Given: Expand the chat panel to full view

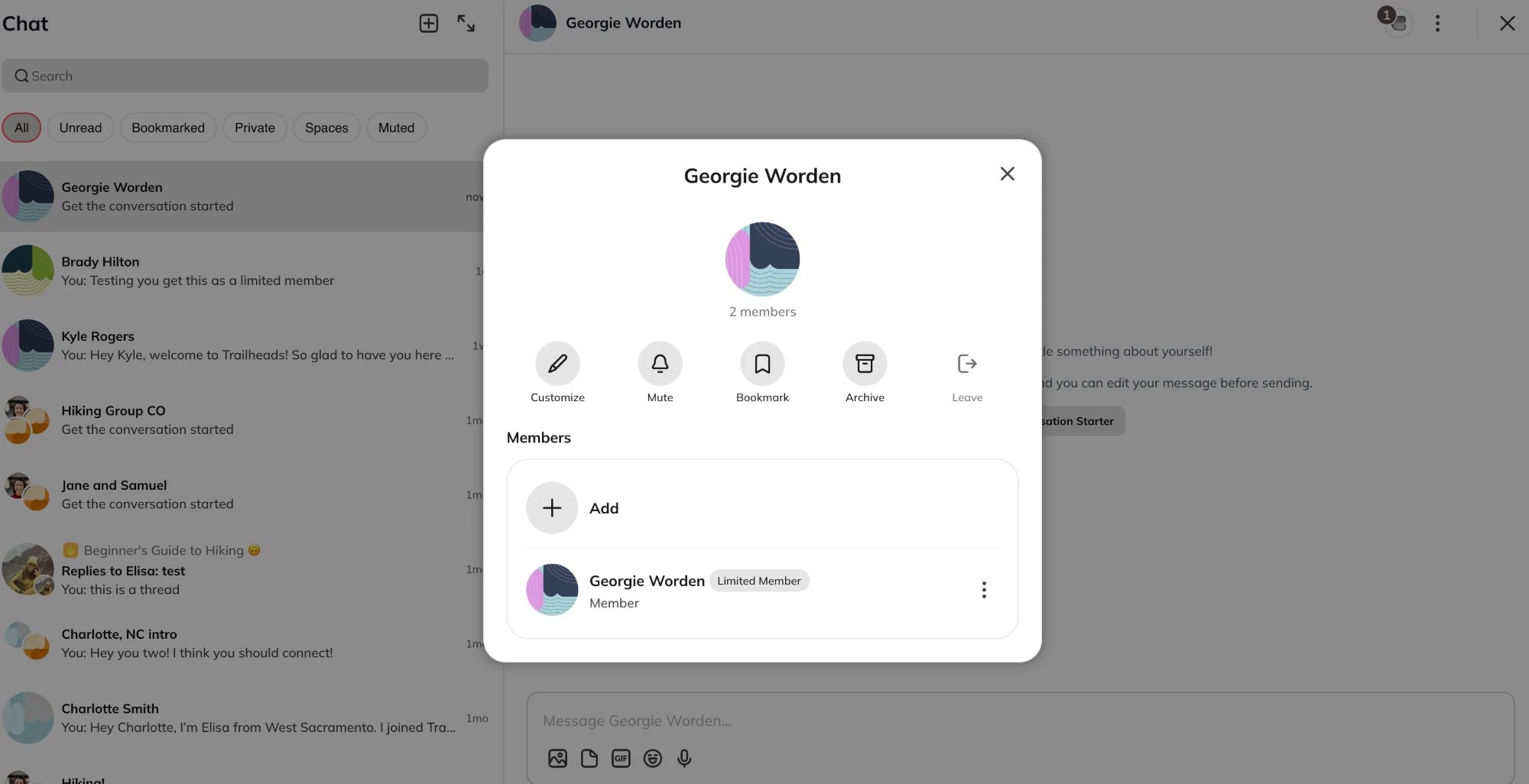Looking at the screenshot, I should [466, 24].
